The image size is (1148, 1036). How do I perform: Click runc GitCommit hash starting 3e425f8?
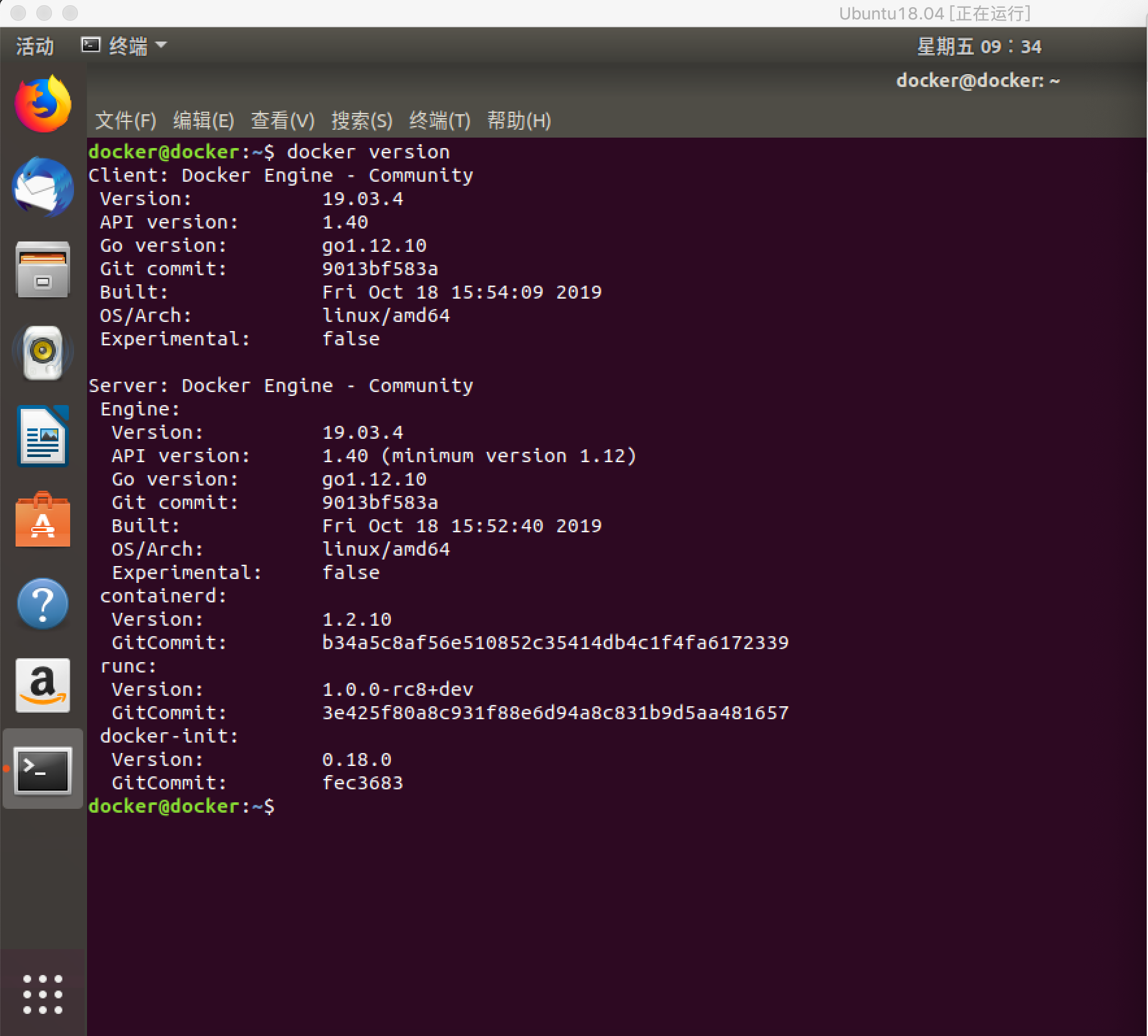coord(555,713)
